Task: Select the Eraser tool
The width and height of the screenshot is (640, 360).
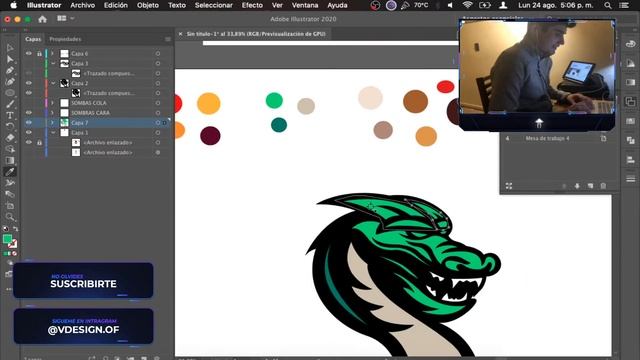Action: pos(10,138)
